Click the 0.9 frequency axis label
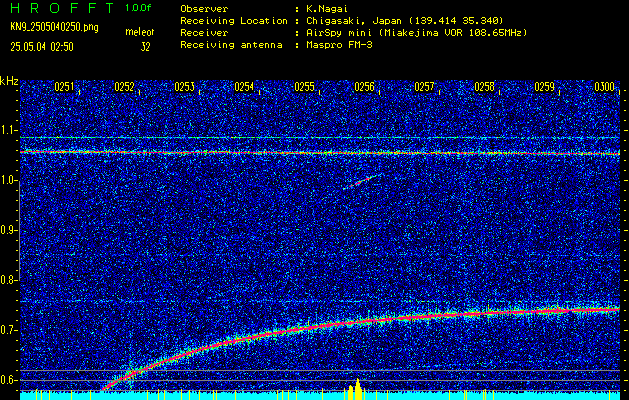The width and height of the screenshot is (629, 400). (x=8, y=230)
